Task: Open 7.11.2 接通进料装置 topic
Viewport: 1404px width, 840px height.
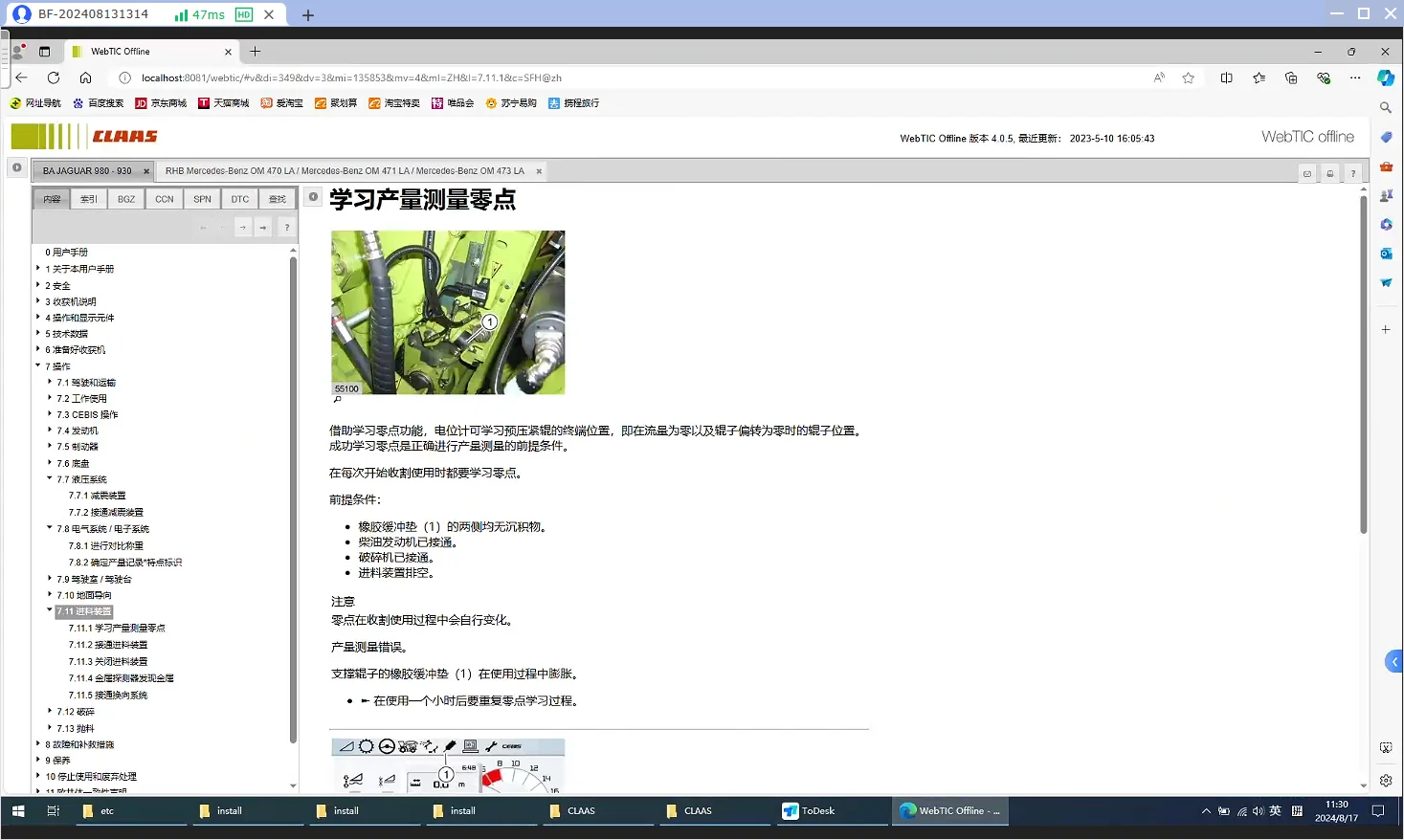Action: tap(108, 645)
